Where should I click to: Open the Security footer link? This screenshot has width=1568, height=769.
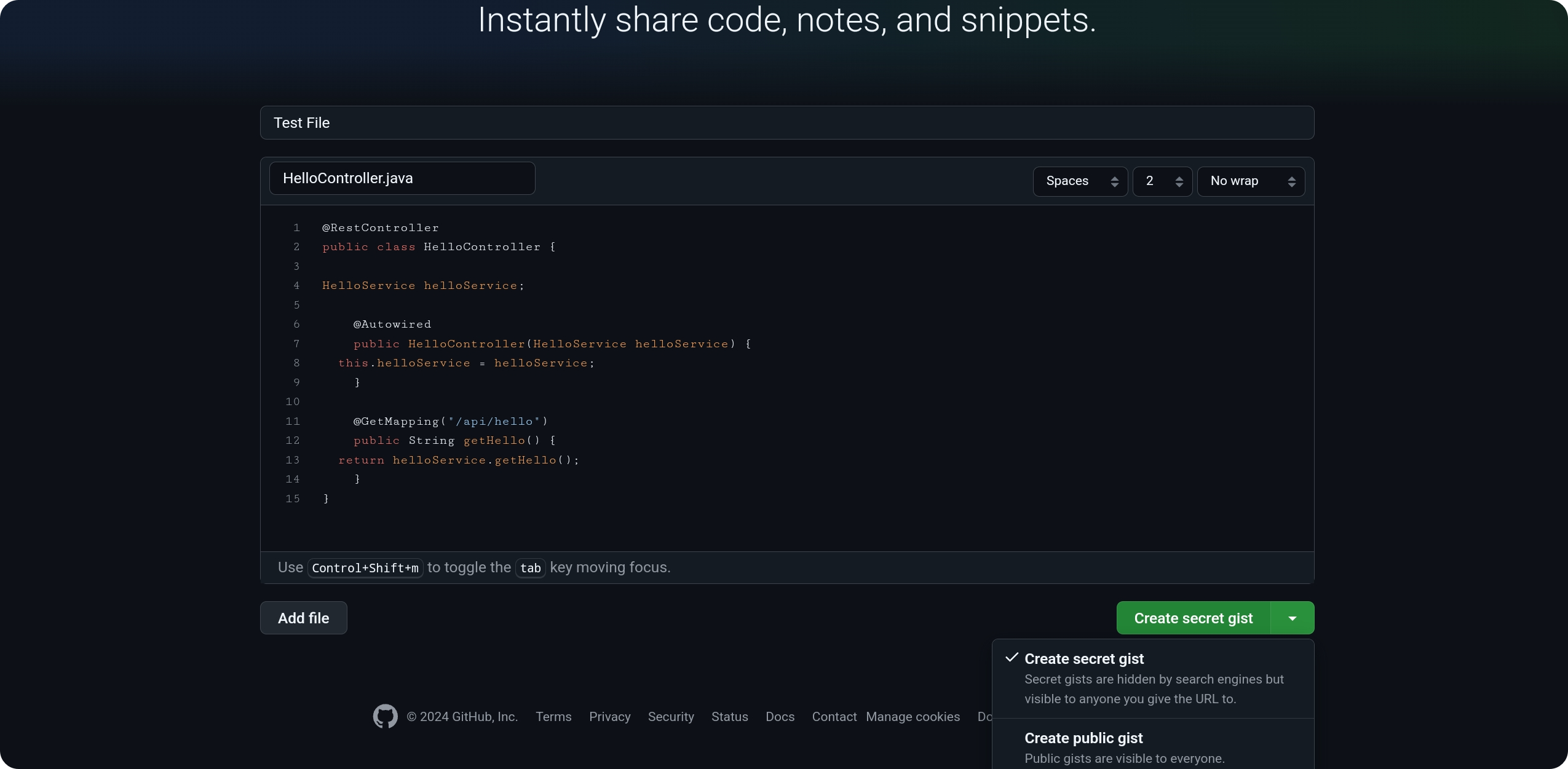[x=670, y=717]
